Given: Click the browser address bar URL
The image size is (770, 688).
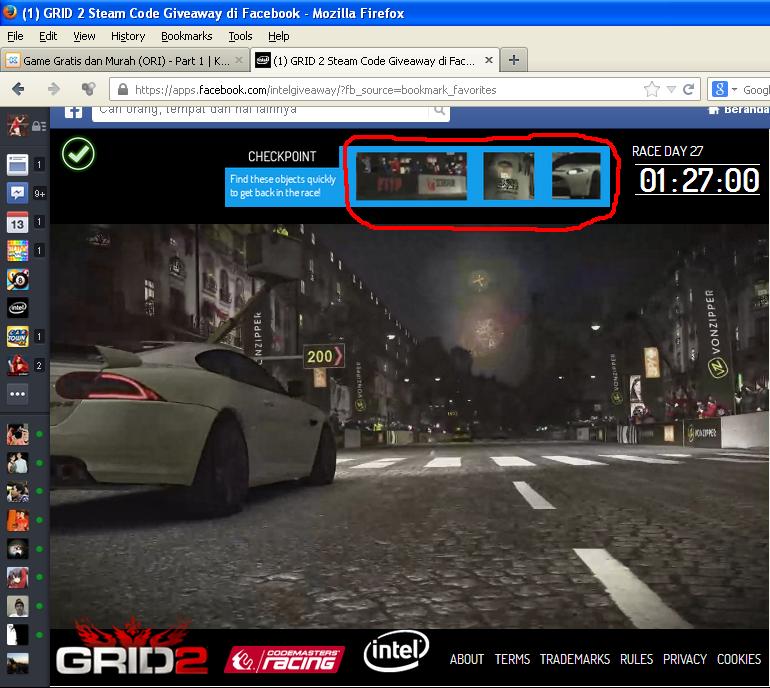Looking at the screenshot, I should tap(315, 90).
